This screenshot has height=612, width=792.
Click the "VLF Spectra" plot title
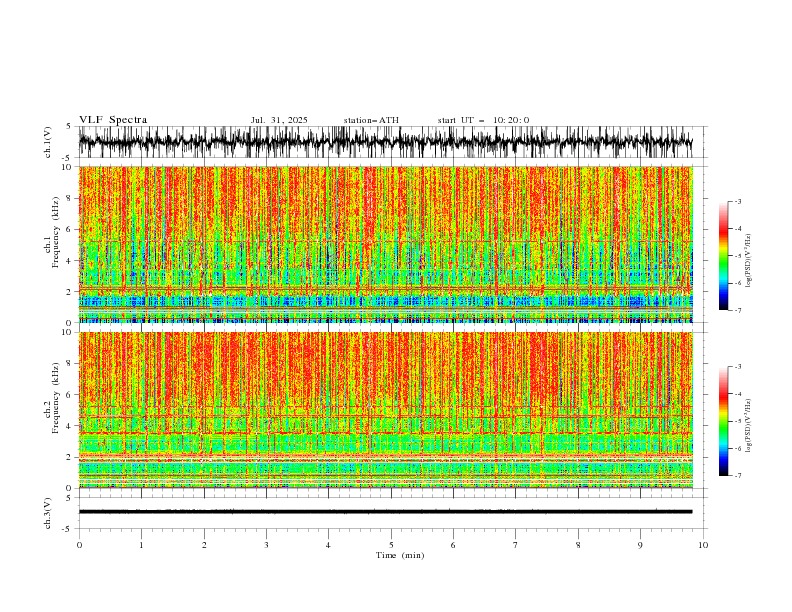pos(113,120)
